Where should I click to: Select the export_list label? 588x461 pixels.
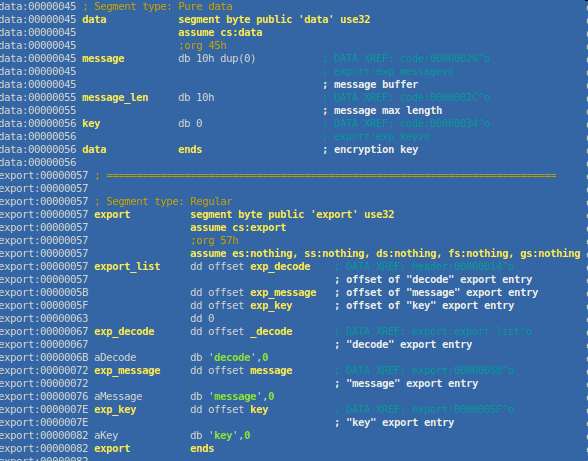pos(127,267)
